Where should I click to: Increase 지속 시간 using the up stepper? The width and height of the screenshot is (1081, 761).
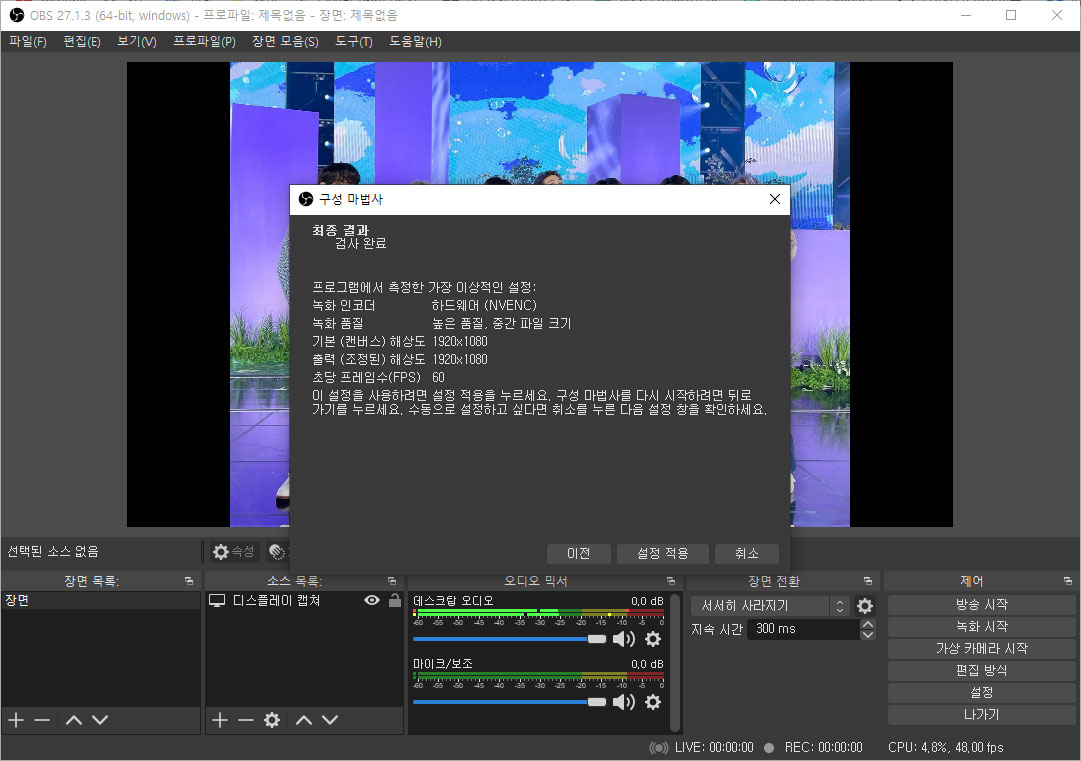coord(868,623)
